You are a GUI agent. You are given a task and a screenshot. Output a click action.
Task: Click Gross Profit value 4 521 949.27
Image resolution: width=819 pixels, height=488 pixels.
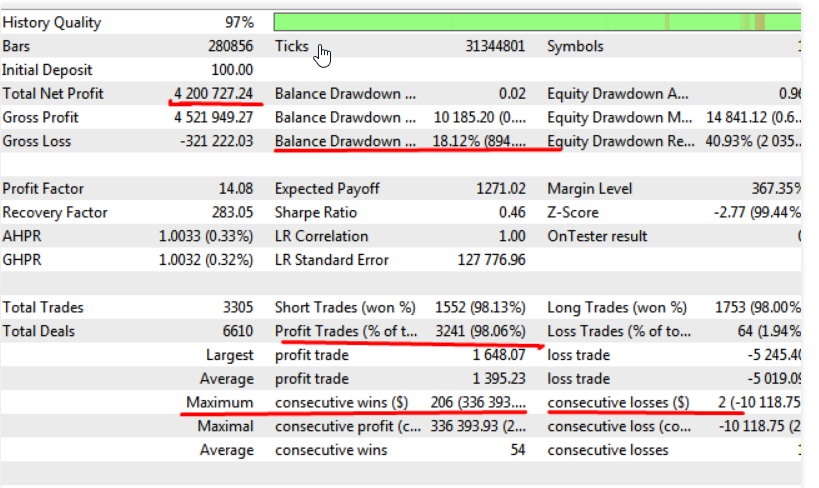213,117
